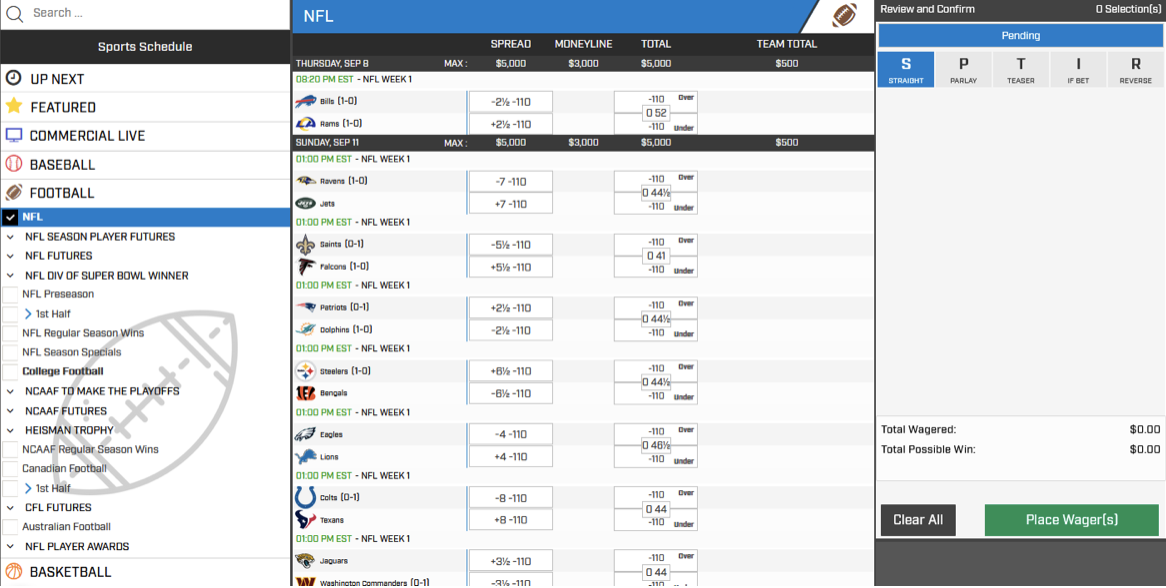Image resolution: width=1166 pixels, height=588 pixels.
Task: Click the Commercial Live monitor icon
Action: 13,135
